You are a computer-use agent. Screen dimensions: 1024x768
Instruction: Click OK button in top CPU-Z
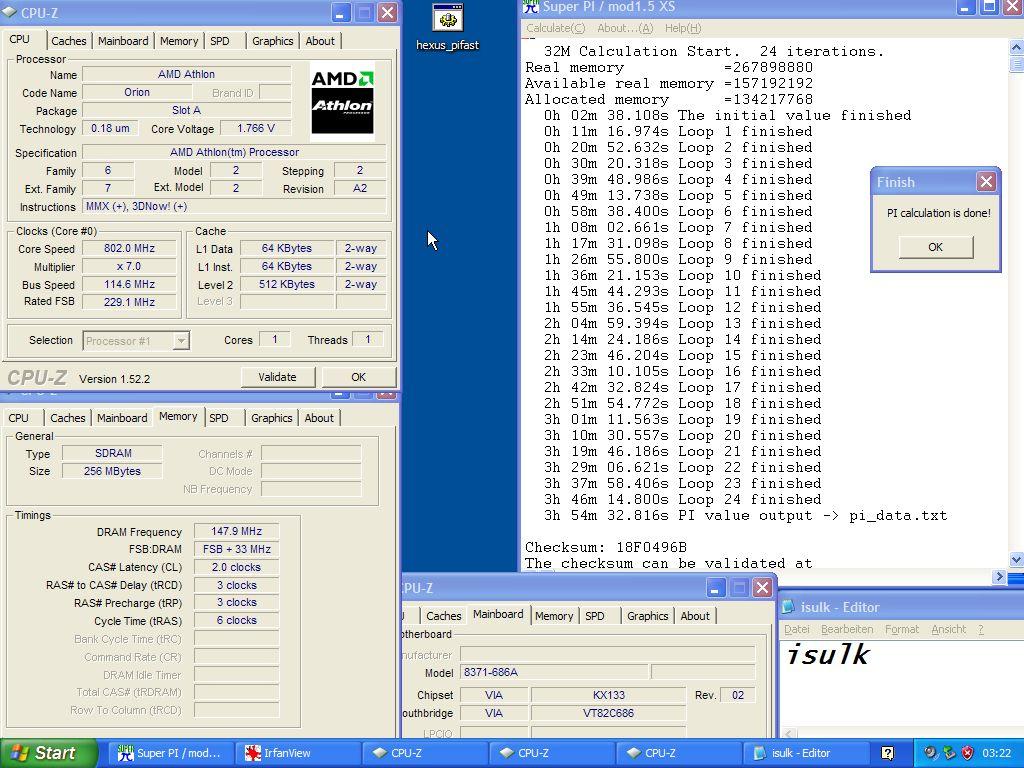359,377
